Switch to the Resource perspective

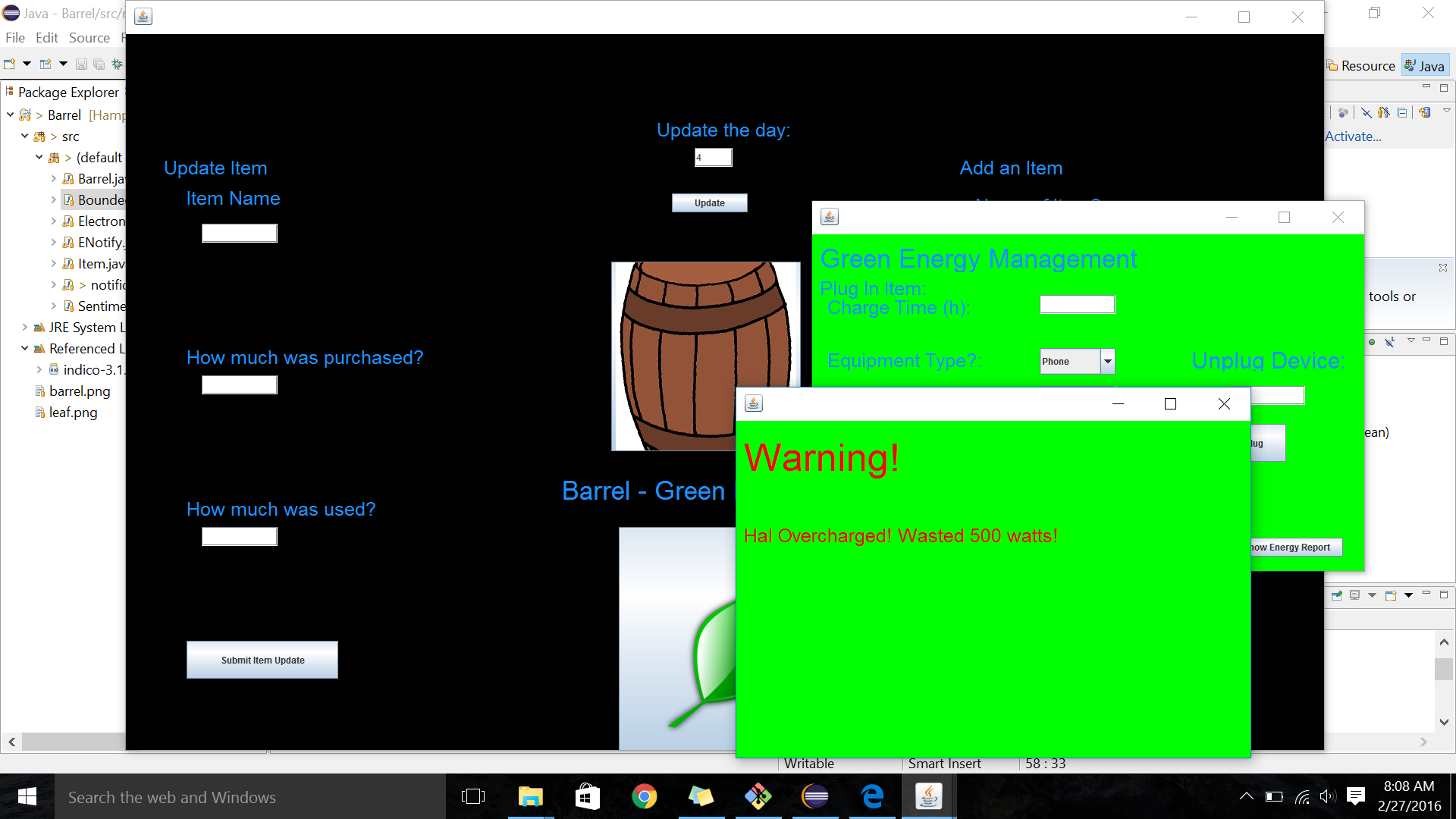(x=1360, y=66)
